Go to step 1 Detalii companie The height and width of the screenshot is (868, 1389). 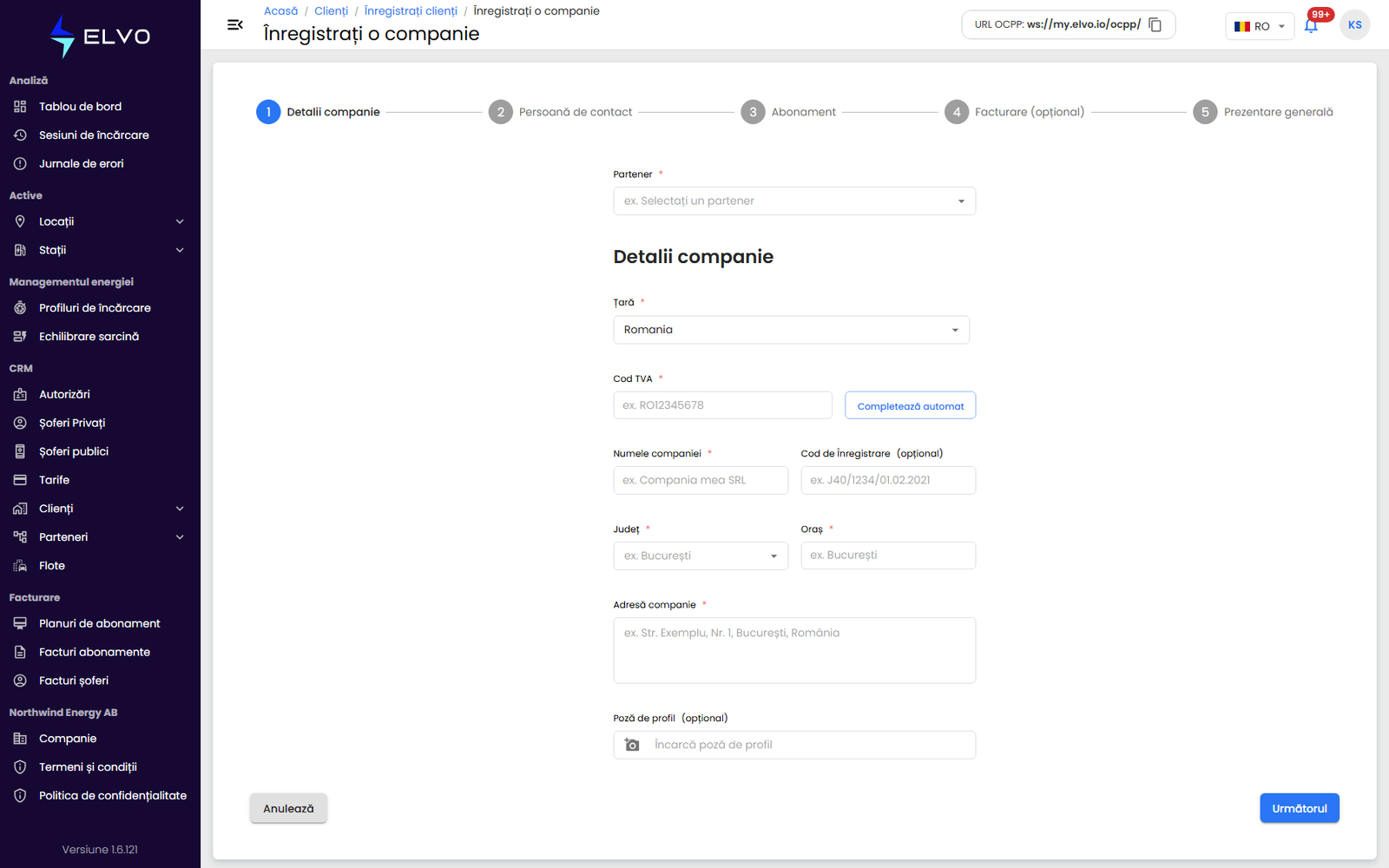(319, 112)
